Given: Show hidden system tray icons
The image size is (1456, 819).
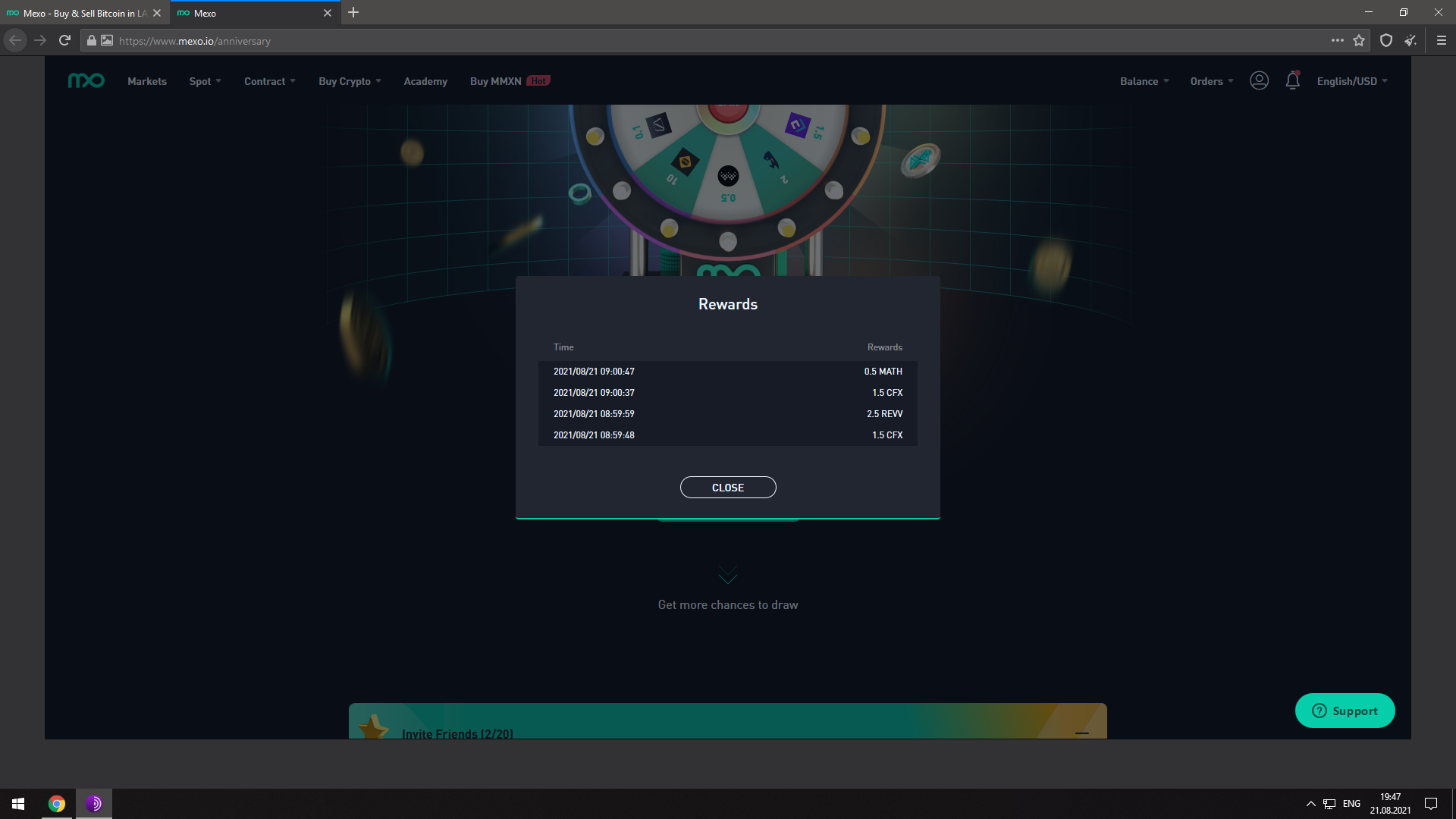Looking at the screenshot, I should [x=1310, y=804].
